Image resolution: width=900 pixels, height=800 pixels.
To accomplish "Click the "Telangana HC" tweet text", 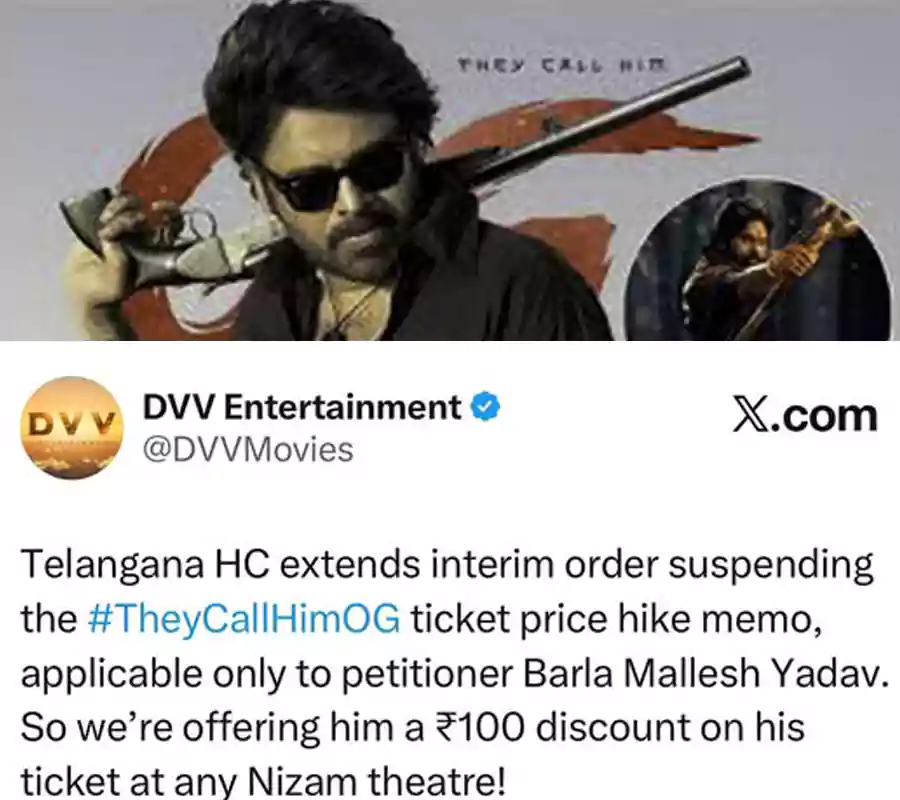I will click(145, 565).
